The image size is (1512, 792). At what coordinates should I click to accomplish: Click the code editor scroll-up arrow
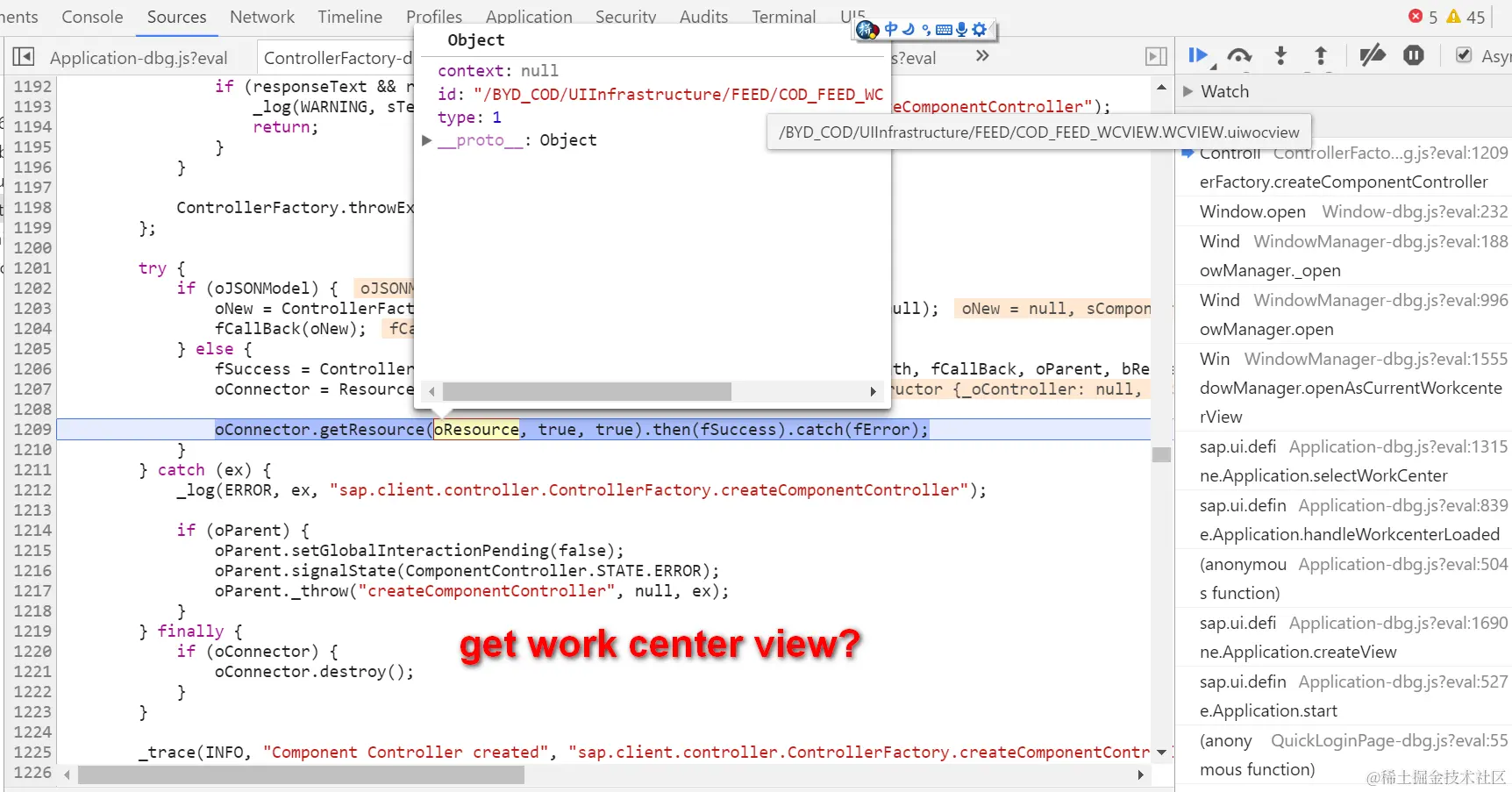[x=1162, y=88]
